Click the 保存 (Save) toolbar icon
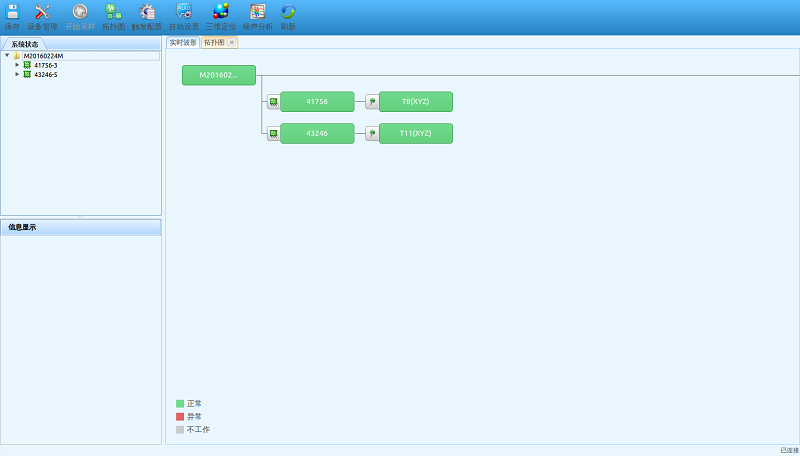 13,12
